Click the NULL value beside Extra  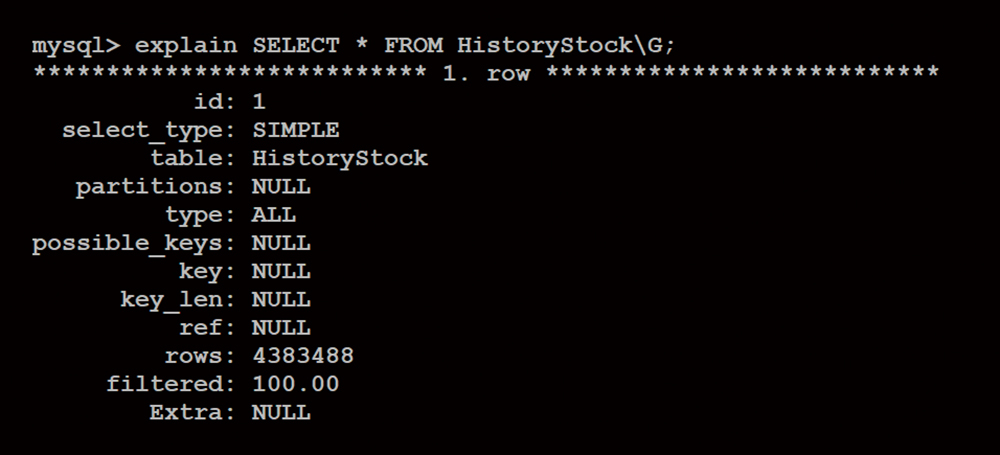coord(281,412)
